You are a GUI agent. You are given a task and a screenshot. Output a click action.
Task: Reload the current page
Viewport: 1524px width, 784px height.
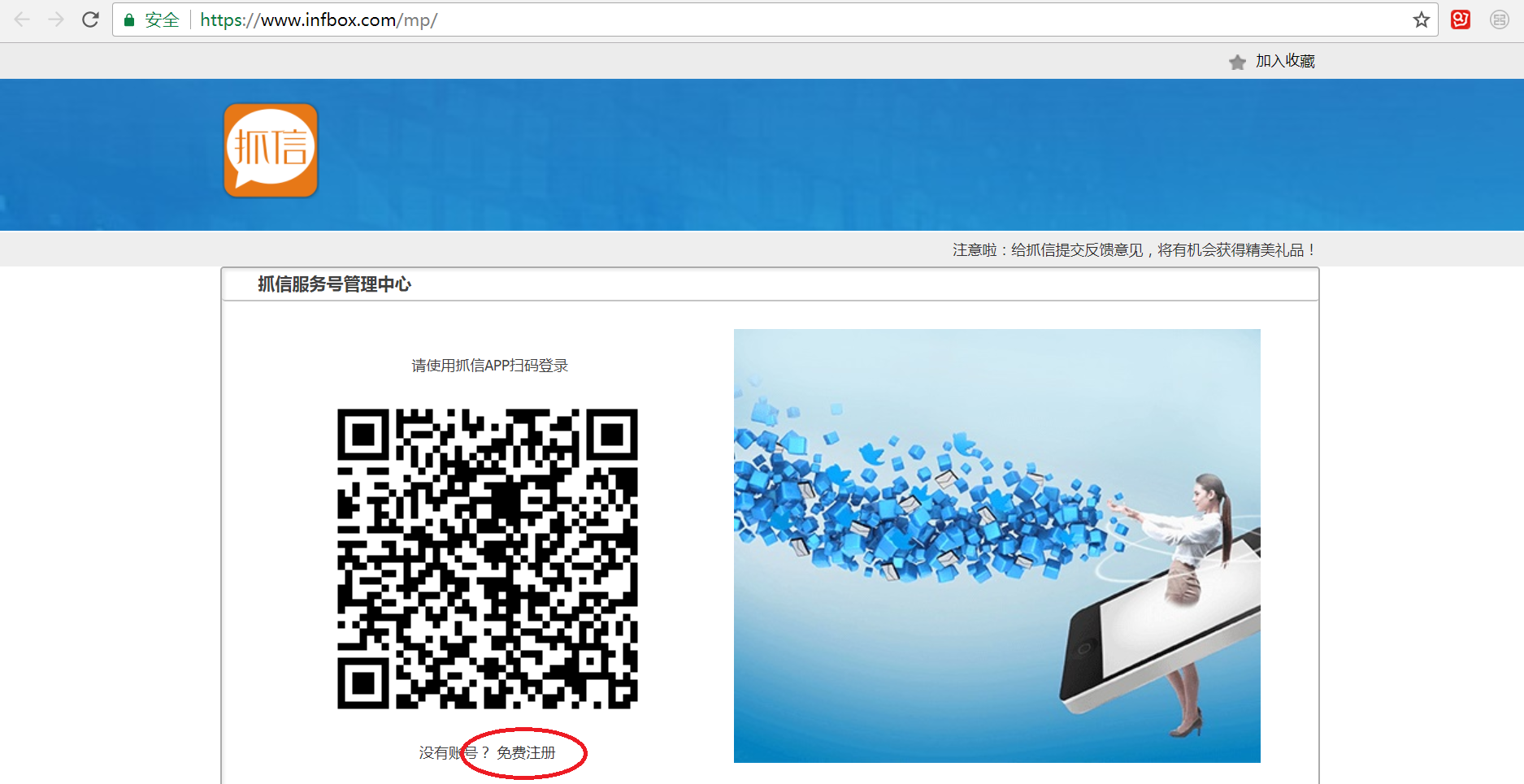point(90,19)
